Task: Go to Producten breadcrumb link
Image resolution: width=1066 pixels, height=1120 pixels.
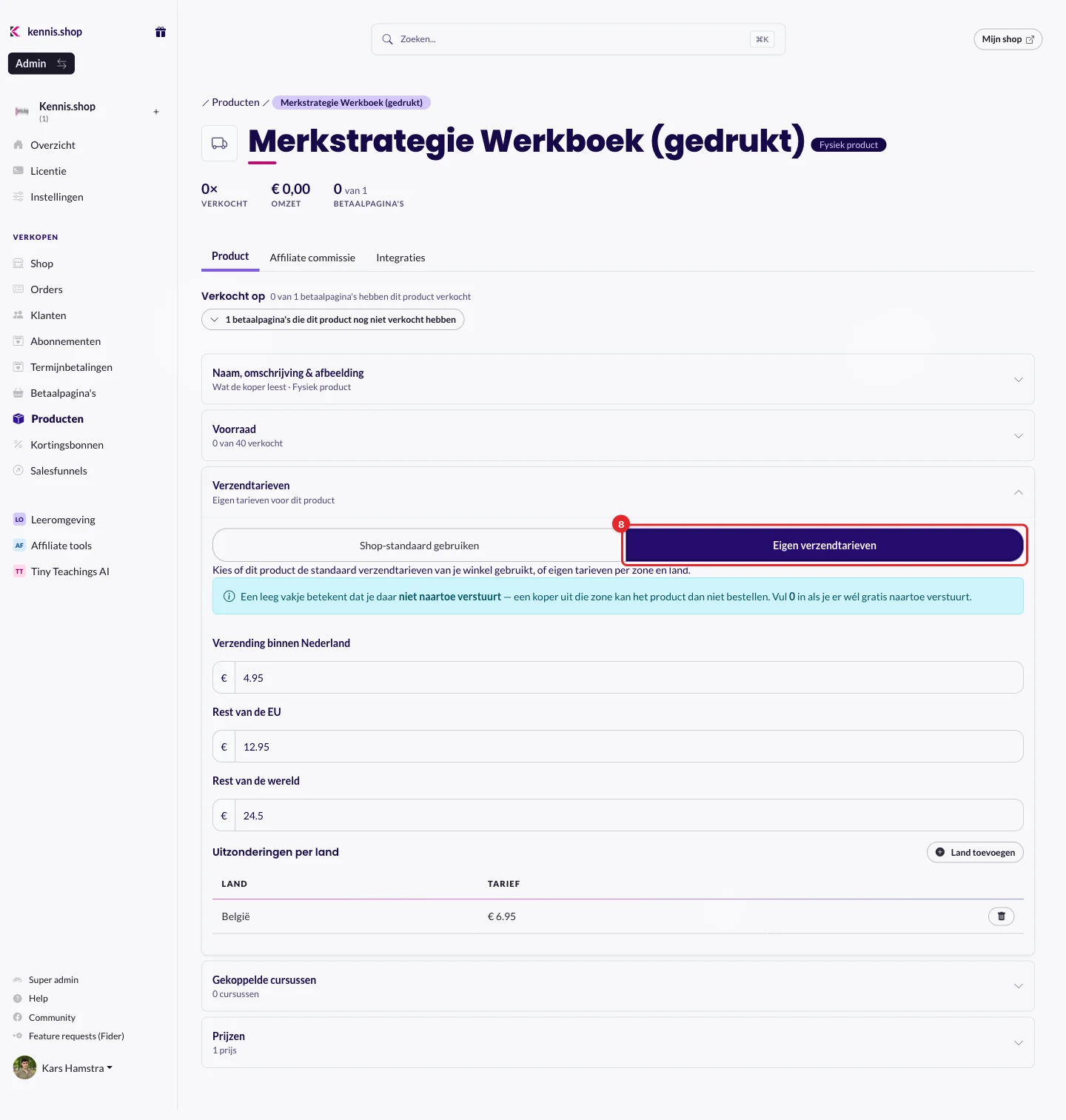Action: (x=235, y=102)
